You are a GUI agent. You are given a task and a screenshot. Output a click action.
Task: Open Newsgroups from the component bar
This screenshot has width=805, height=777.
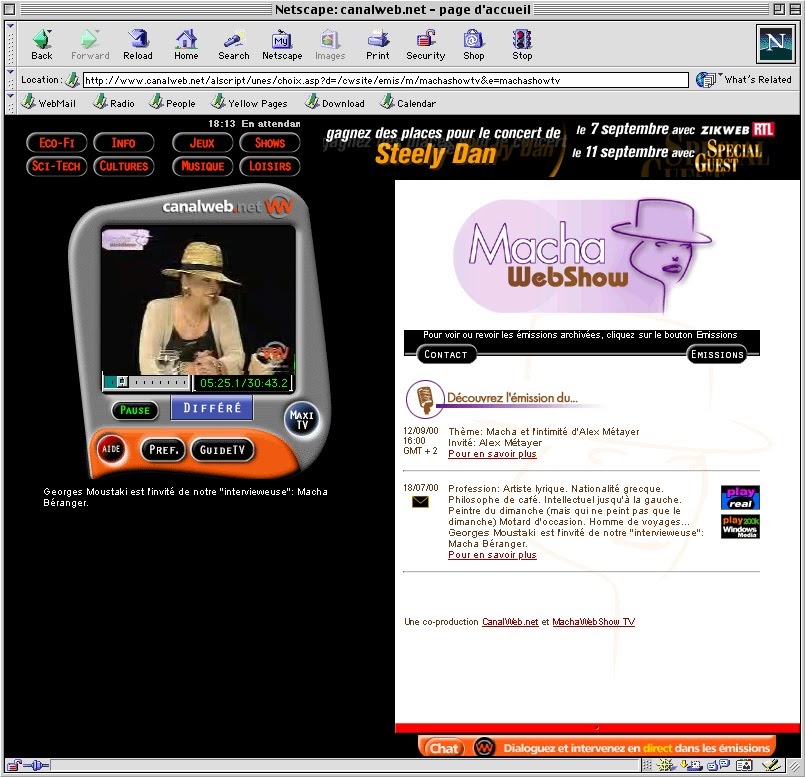pos(718,766)
